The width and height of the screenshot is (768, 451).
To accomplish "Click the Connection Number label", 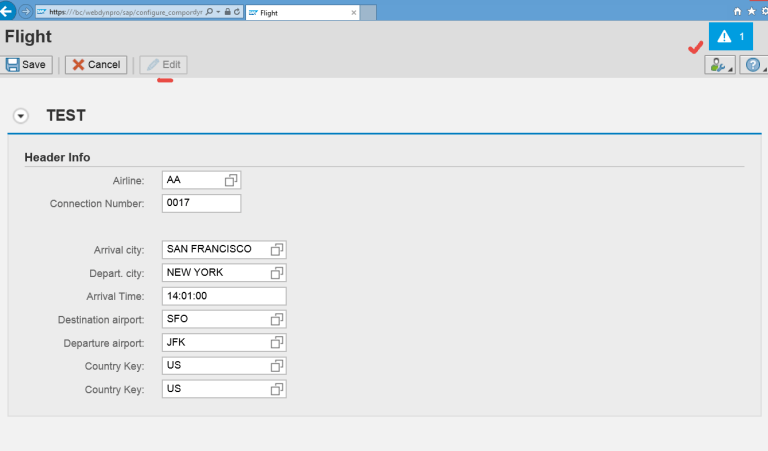I will click(x=97, y=204).
